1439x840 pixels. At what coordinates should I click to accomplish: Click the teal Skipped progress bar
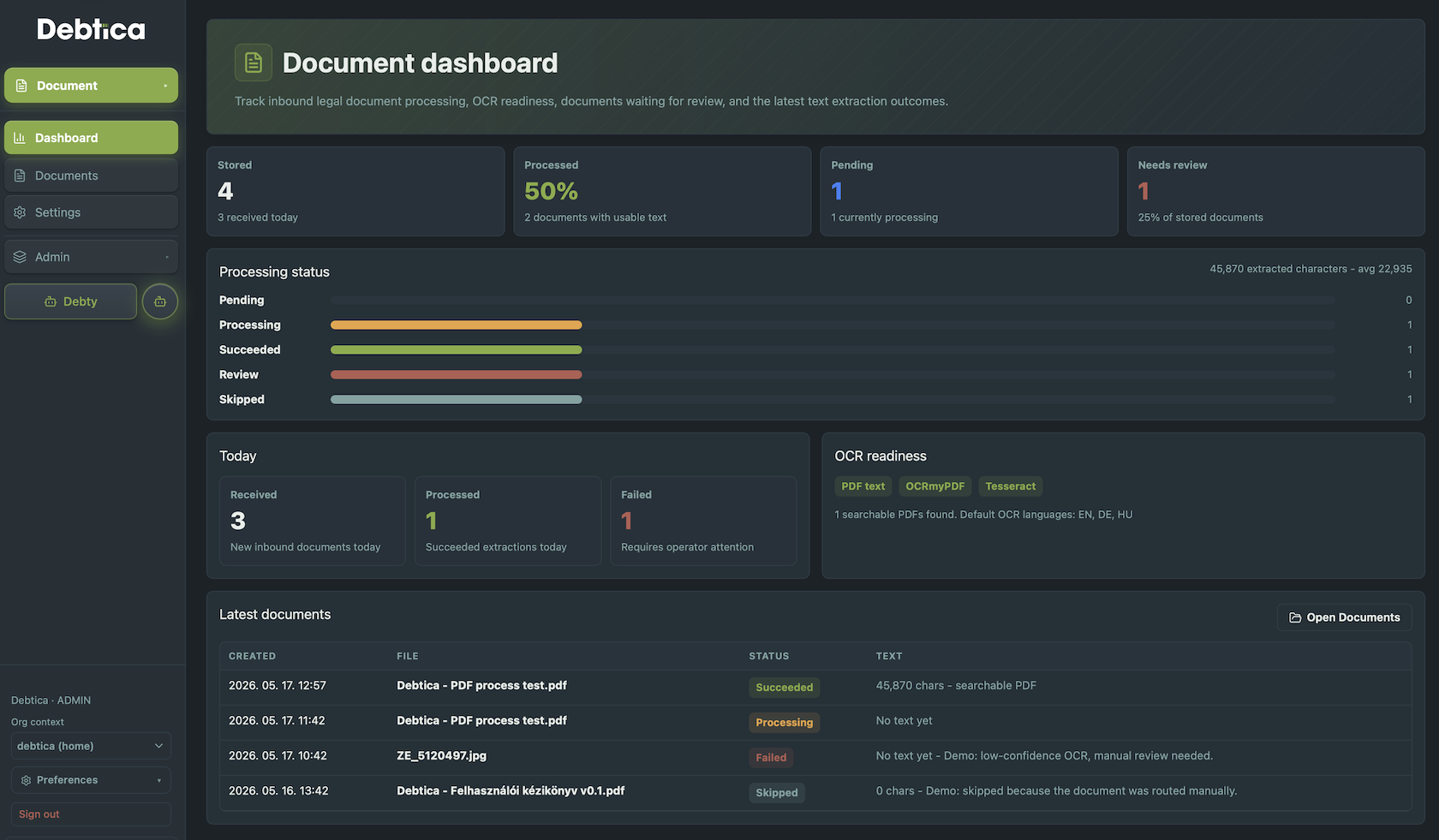[457, 400]
